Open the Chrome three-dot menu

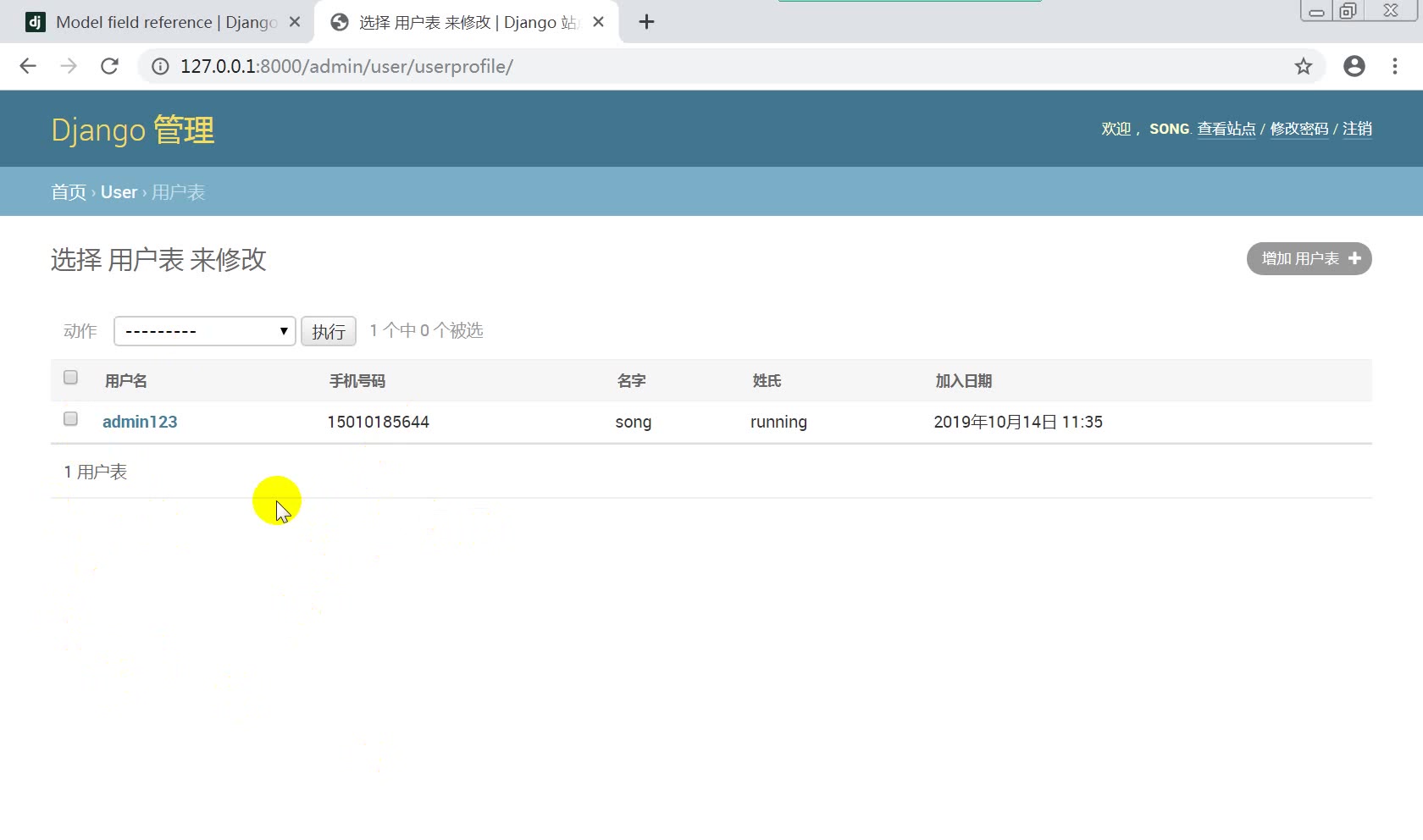point(1395,66)
